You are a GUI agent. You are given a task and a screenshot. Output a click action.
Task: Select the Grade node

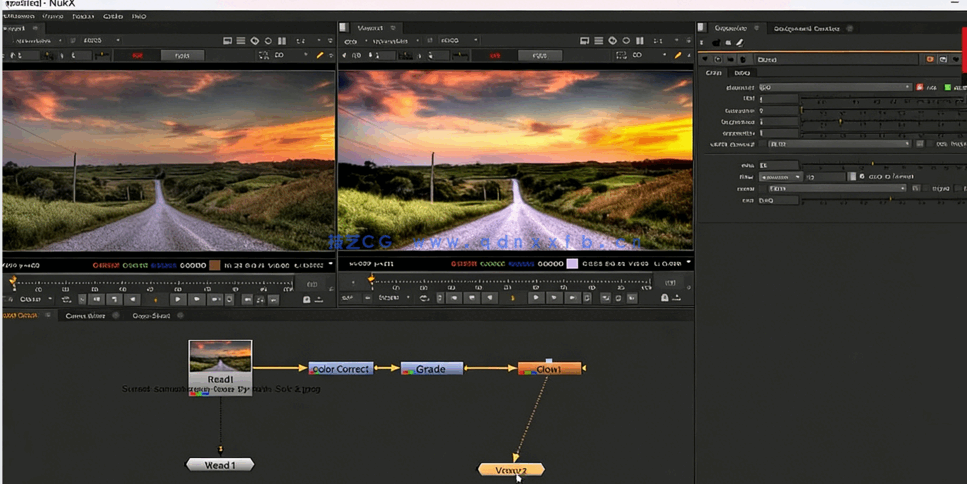pyautogui.click(x=431, y=369)
